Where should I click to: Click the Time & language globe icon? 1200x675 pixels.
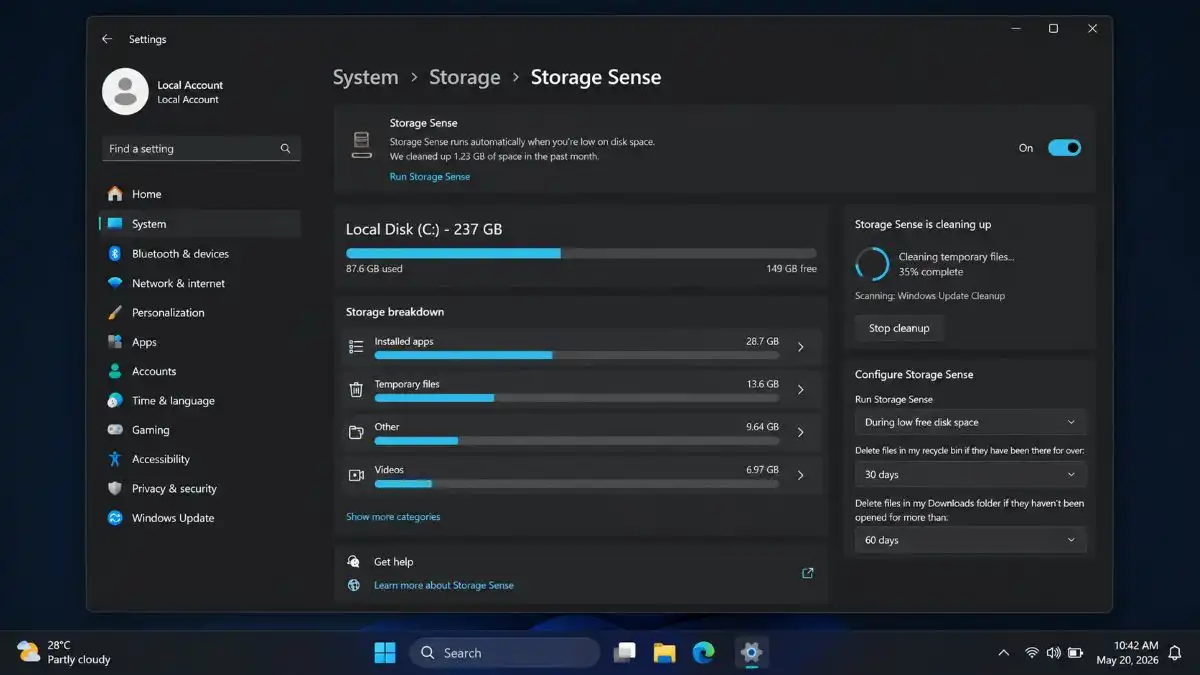click(115, 401)
